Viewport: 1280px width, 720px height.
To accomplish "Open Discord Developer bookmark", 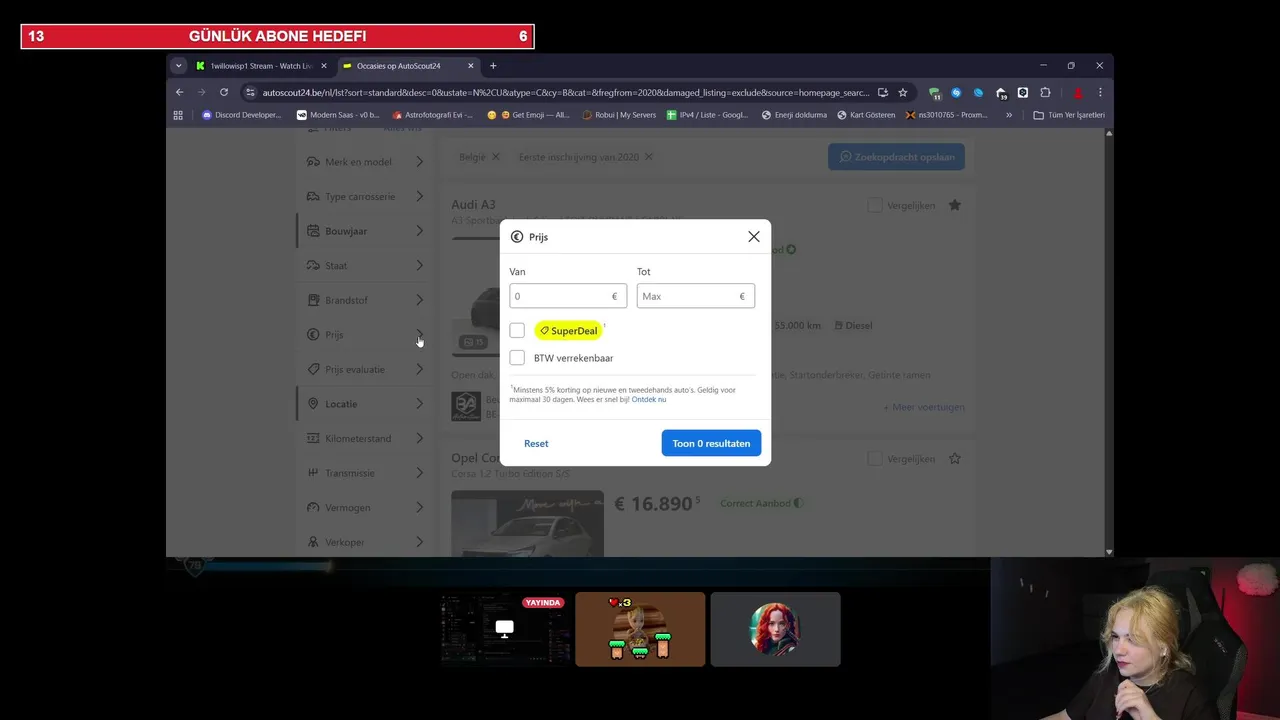I will (x=242, y=115).
